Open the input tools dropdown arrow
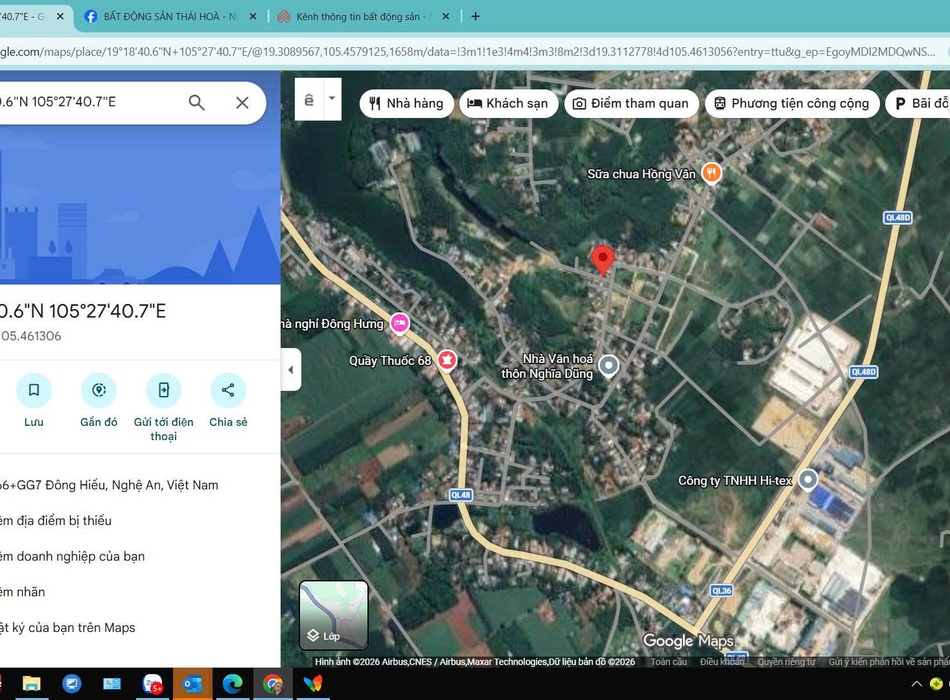Screen dimensions: 950x700 332,100
